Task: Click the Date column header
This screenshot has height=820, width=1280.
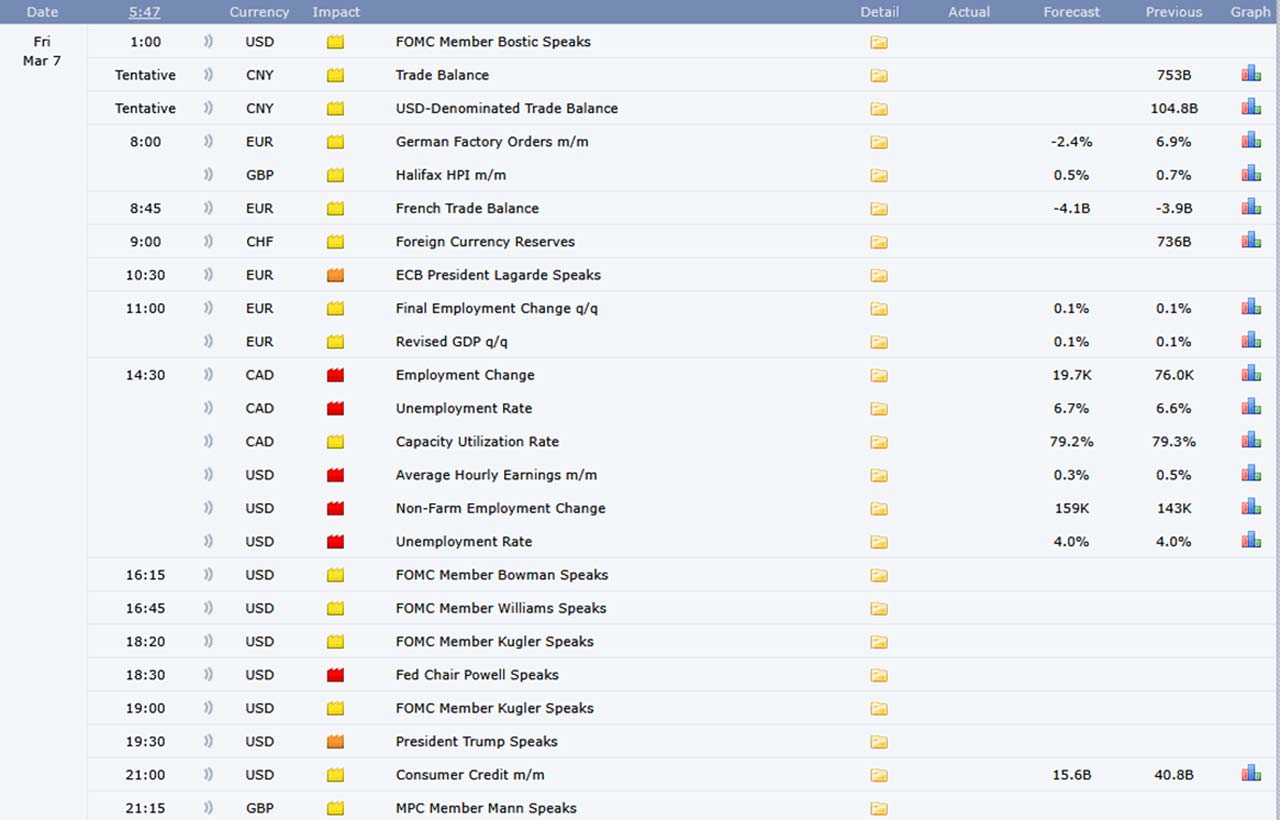Action: (x=42, y=12)
